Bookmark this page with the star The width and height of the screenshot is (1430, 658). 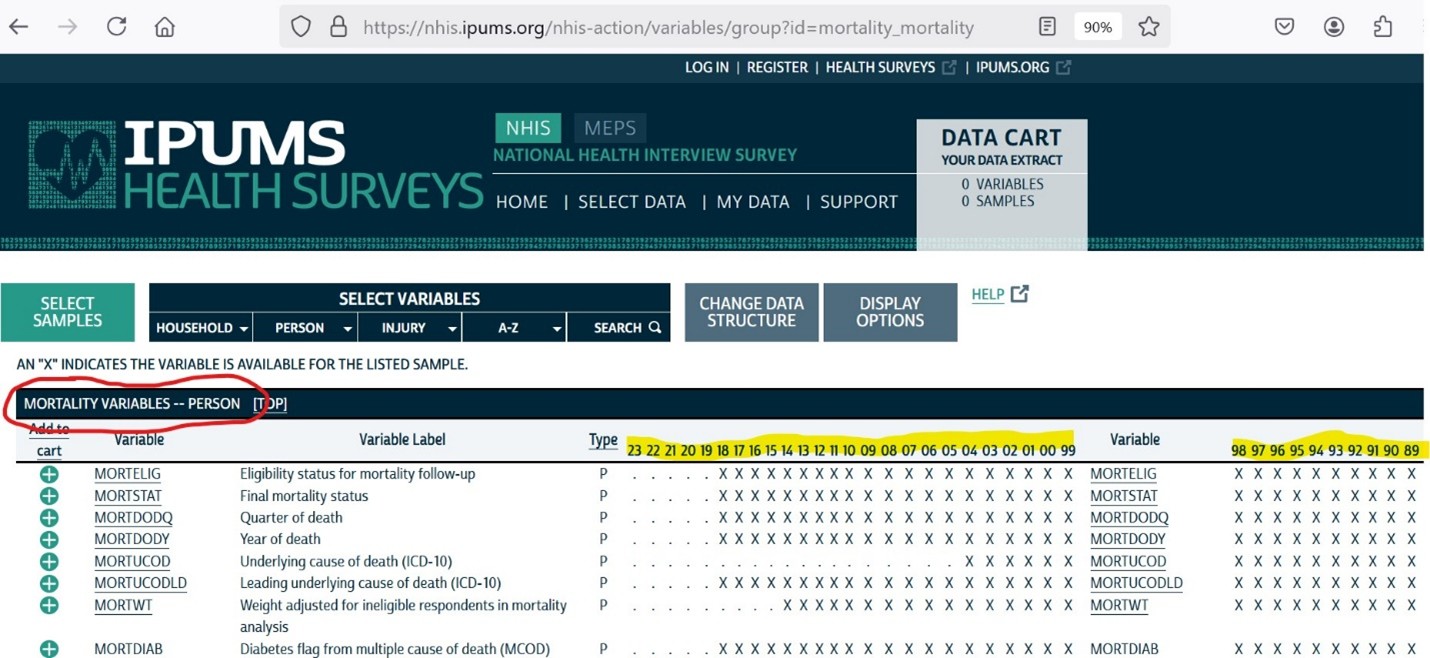tap(1149, 27)
